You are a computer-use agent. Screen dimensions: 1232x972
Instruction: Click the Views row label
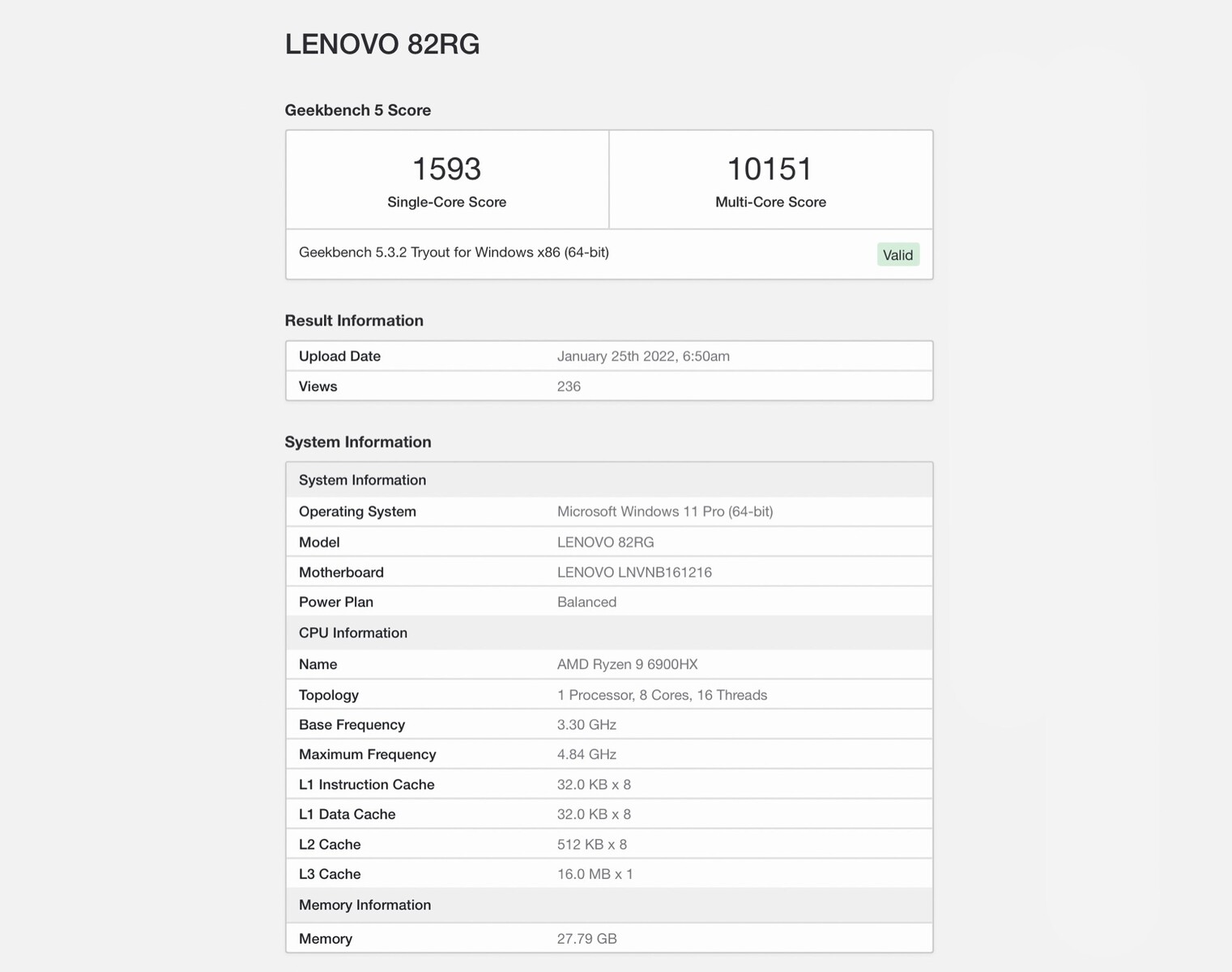(318, 386)
